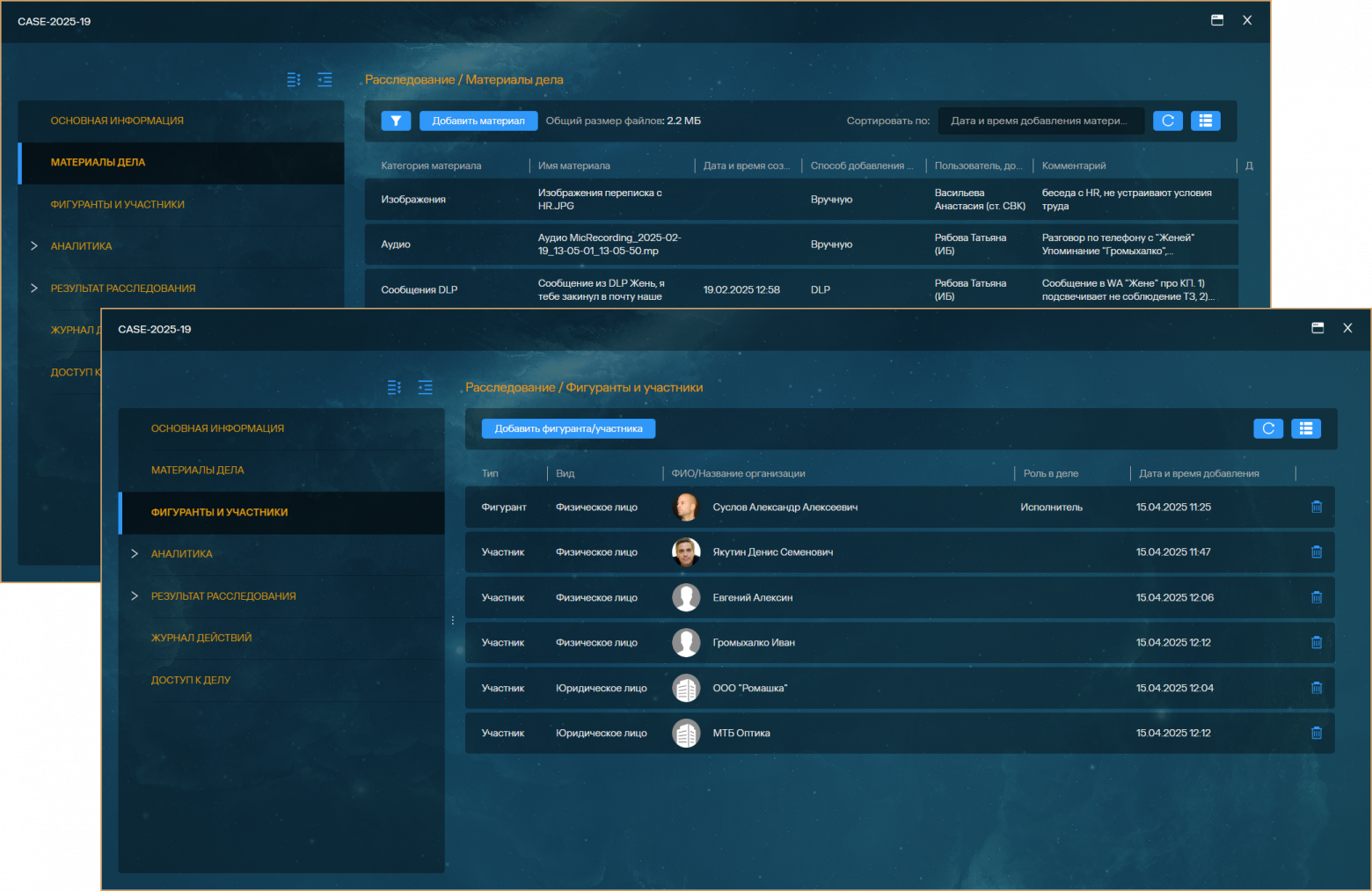The width and height of the screenshot is (1372, 891).
Task: Select Материалы дела in back window
Action: 181,163
